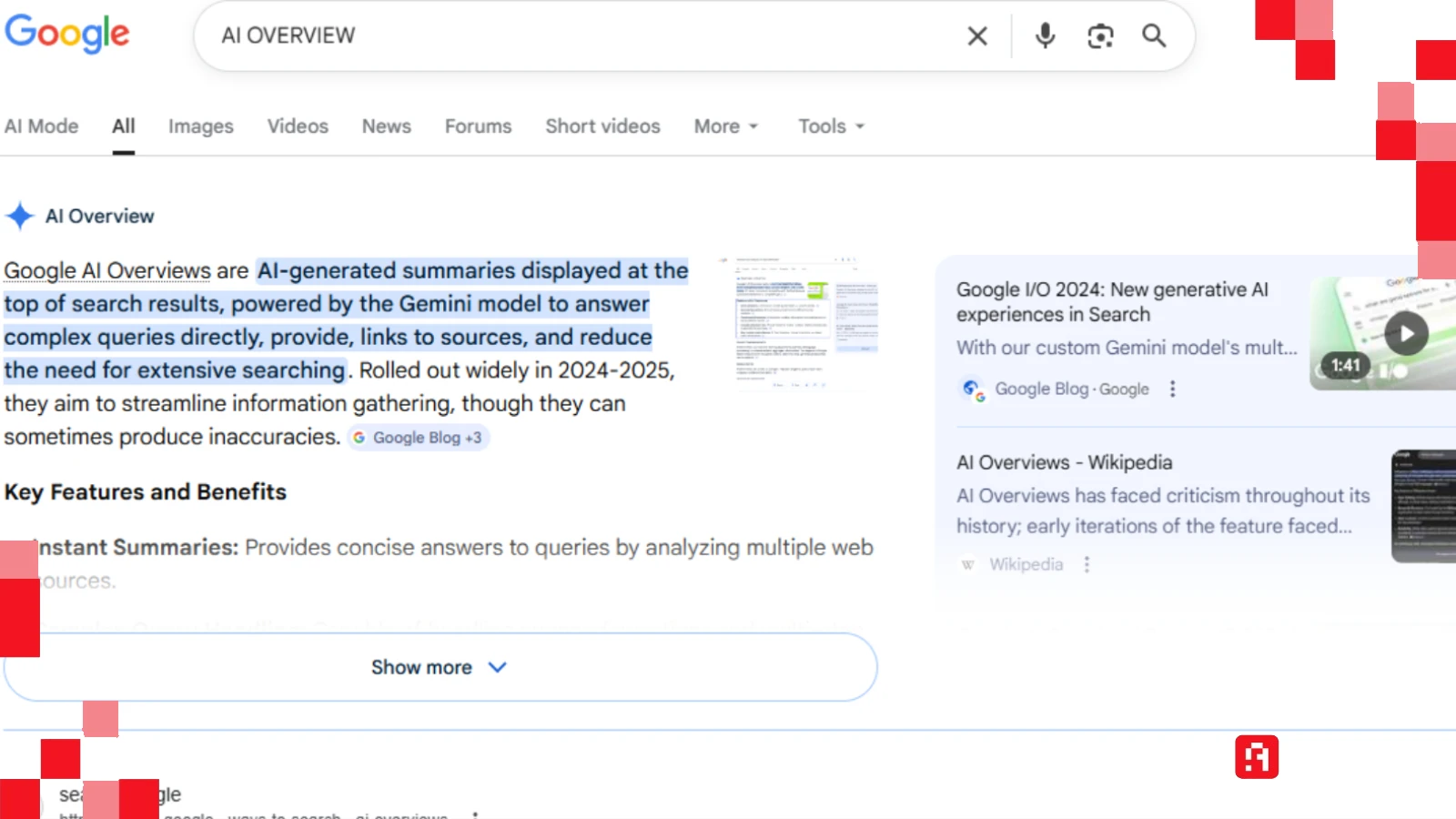Expand AI Overview with Show more
The height and width of the screenshot is (819, 1456).
point(440,667)
